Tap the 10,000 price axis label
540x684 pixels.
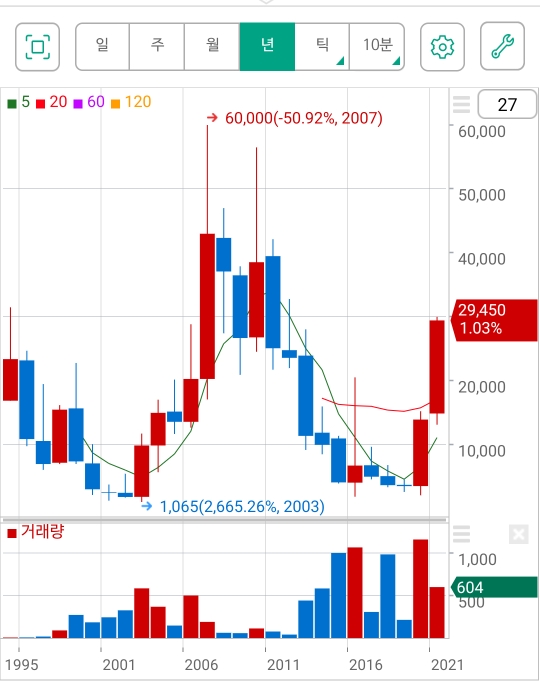(x=482, y=451)
